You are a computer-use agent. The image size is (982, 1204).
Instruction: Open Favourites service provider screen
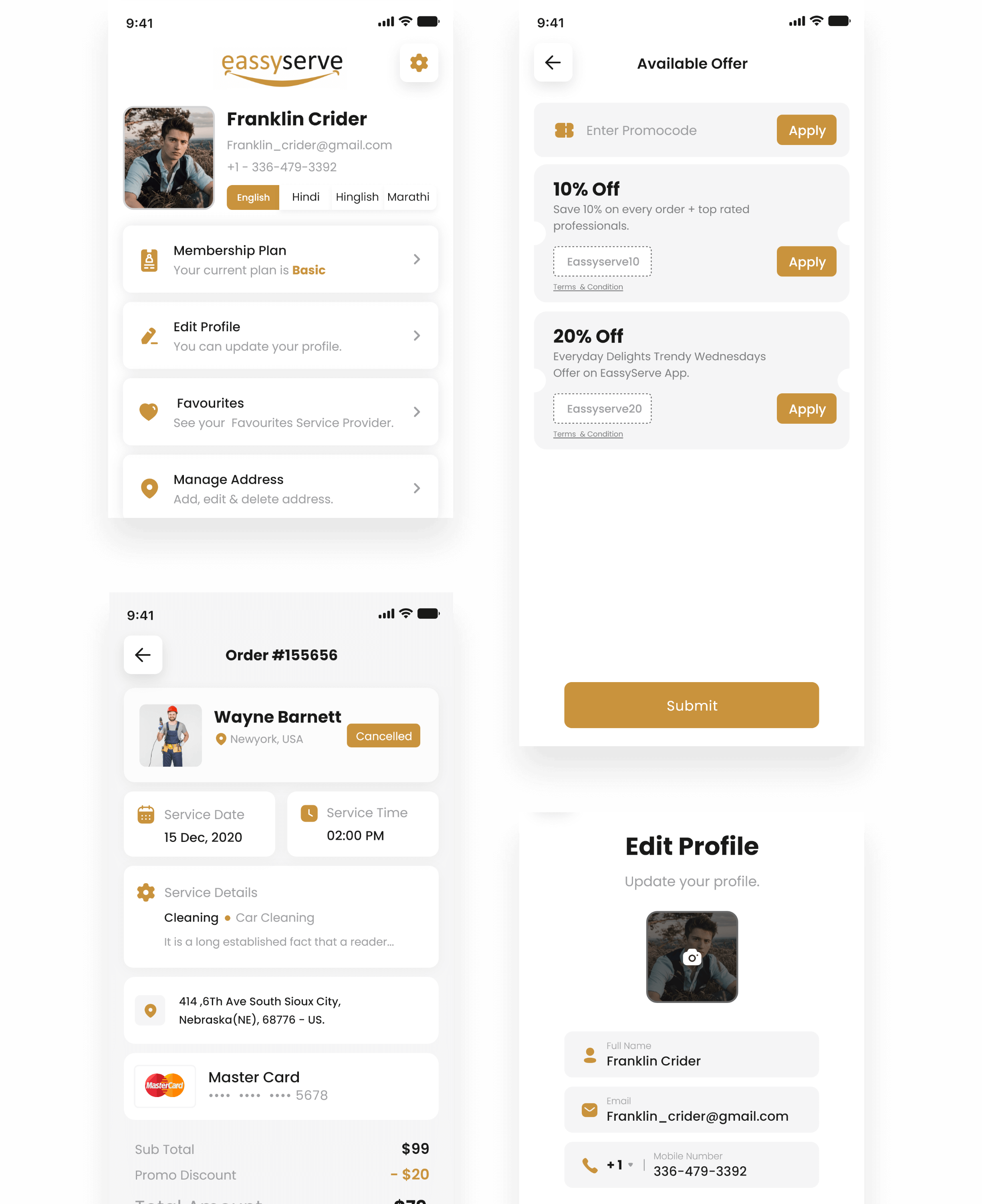click(x=280, y=411)
